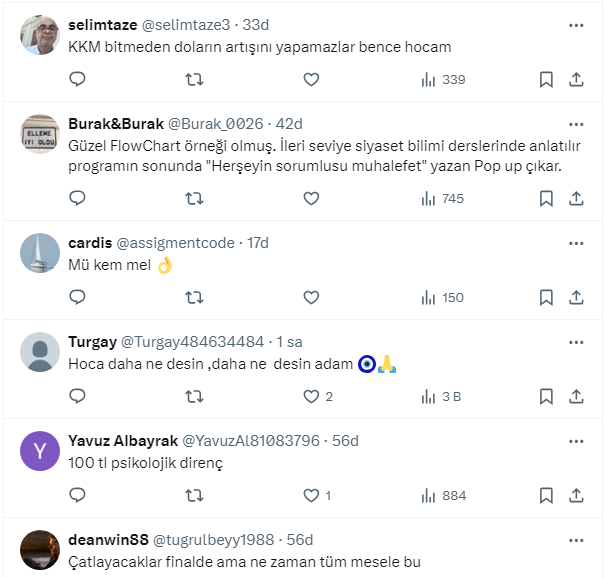607x578 pixels.
Task: Open more options menu on Burak&Burak's tweet
Action: coord(576,123)
